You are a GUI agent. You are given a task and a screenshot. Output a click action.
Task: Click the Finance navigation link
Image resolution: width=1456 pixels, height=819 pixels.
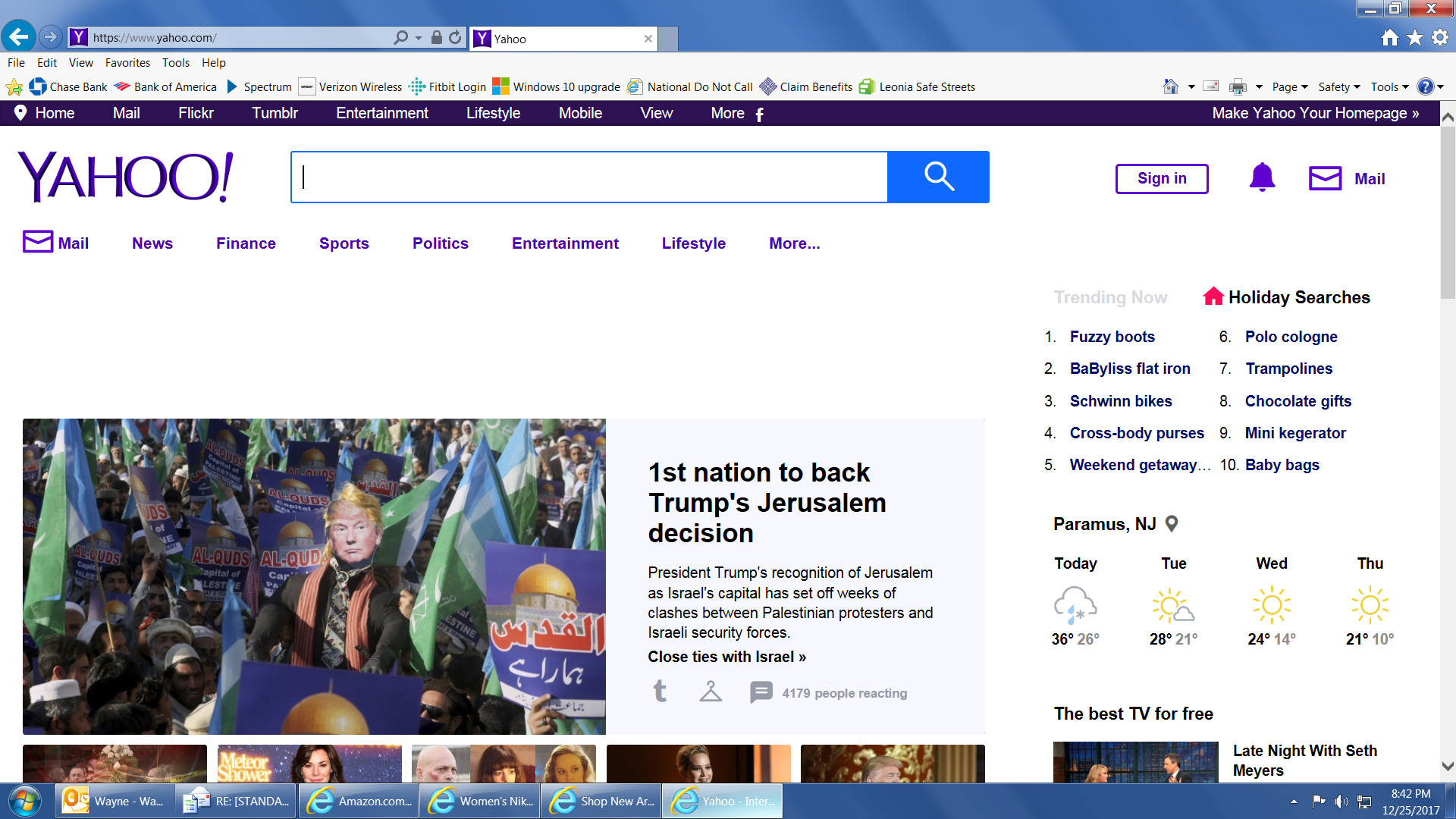coord(246,243)
